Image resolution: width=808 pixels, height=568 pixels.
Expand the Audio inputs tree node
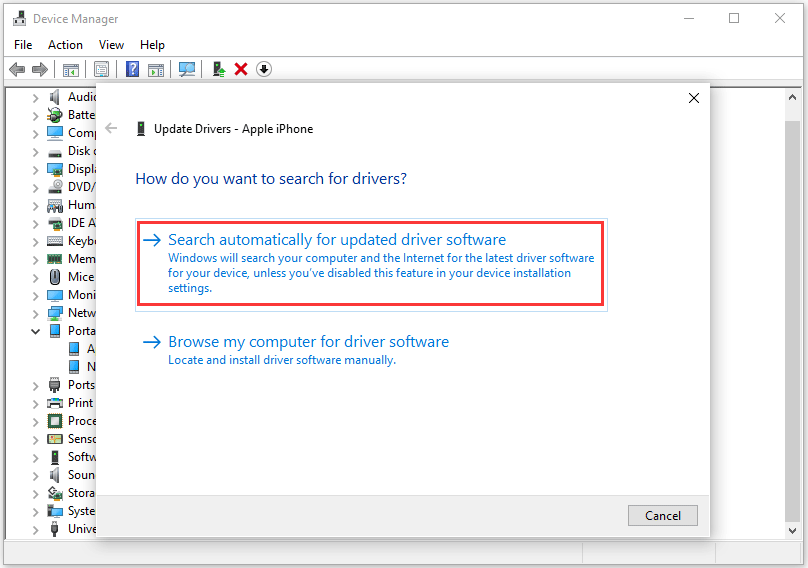click(x=36, y=97)
